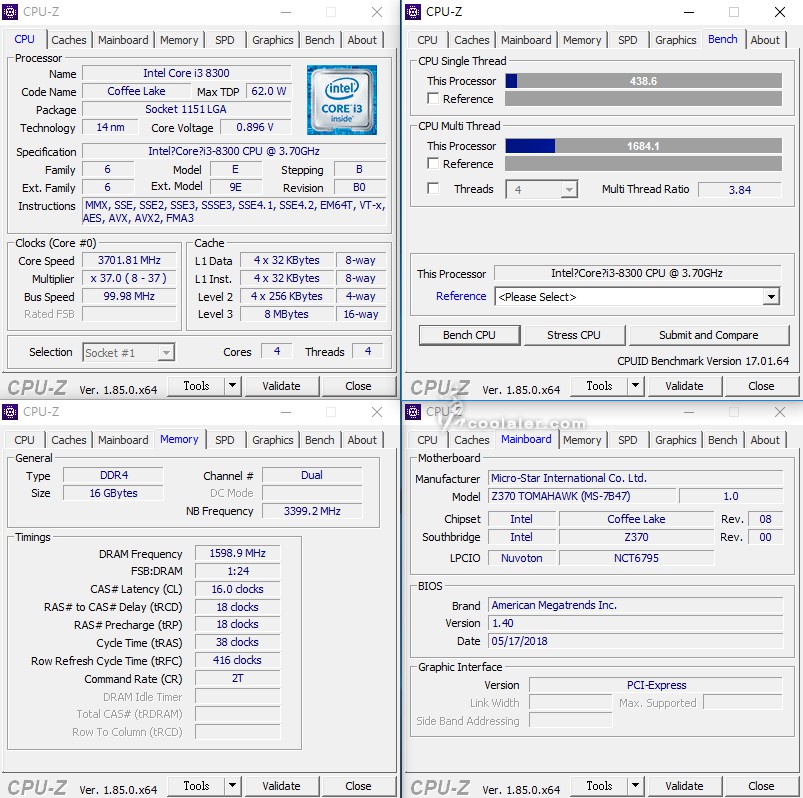Click empty single thread Reference bar
This screenshot has height=798, width=803.
pos(643,98)
